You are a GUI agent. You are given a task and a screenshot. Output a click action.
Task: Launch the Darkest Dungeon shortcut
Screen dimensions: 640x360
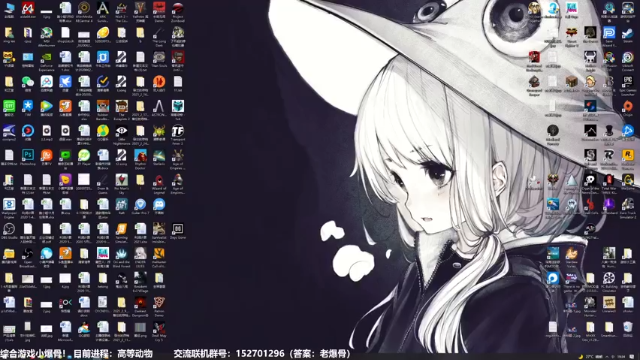coord(140,306)
